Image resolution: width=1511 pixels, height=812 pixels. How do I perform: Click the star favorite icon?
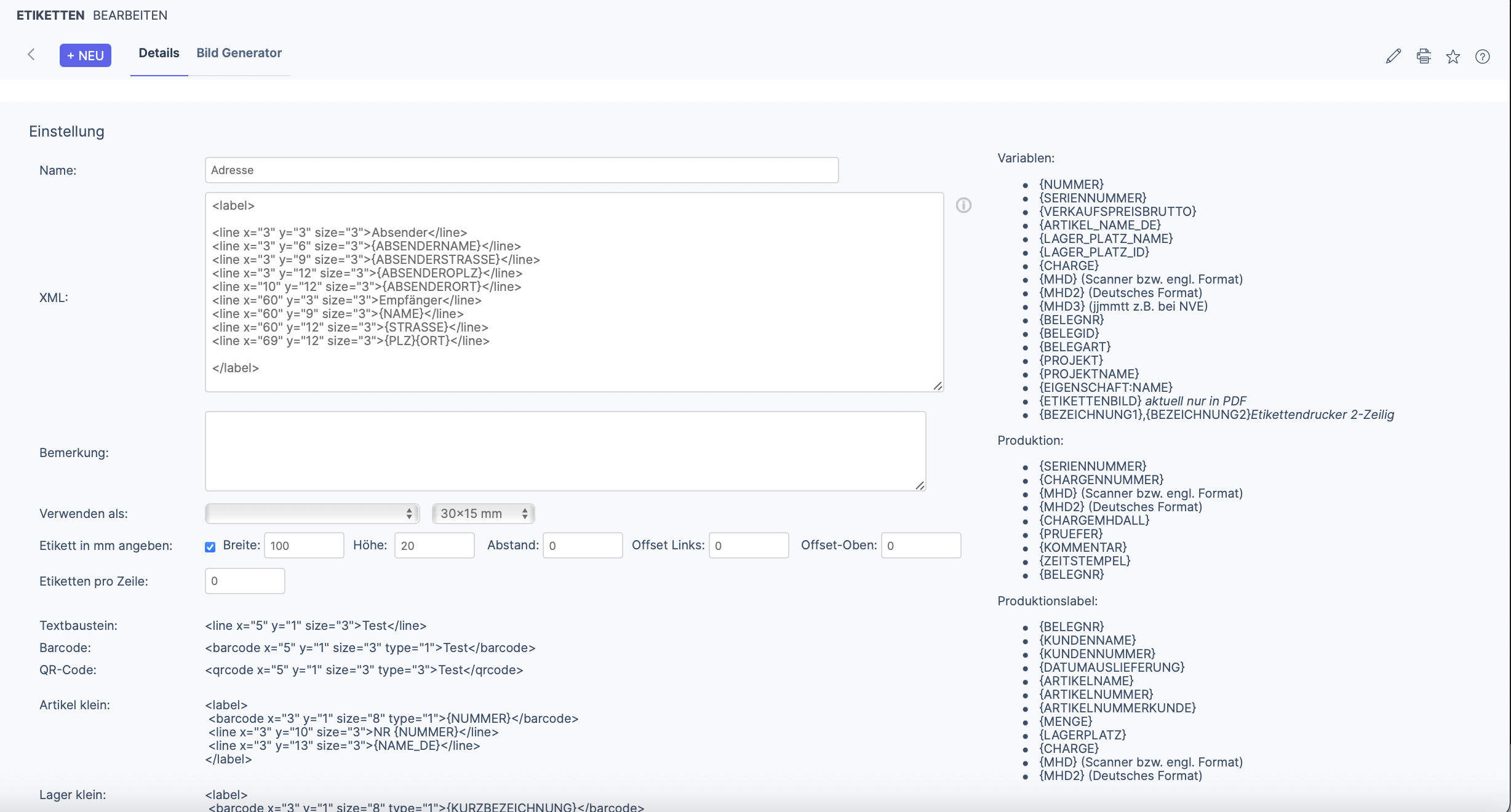pos(1453,57)
